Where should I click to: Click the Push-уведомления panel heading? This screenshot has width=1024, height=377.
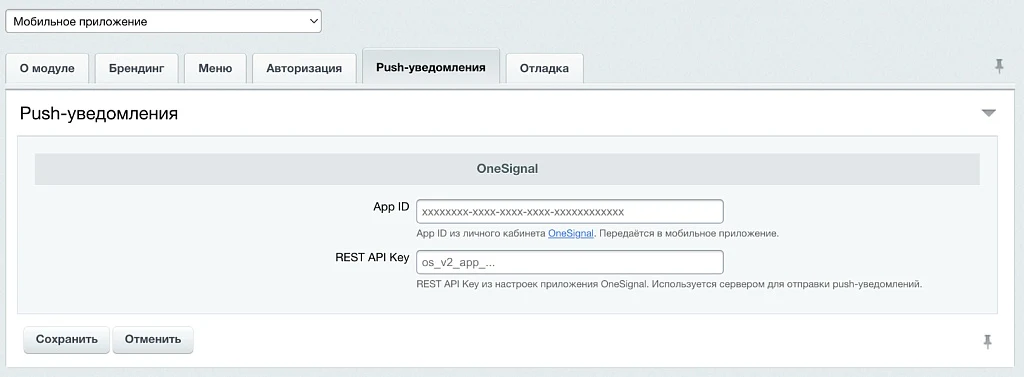click(99, 114)
